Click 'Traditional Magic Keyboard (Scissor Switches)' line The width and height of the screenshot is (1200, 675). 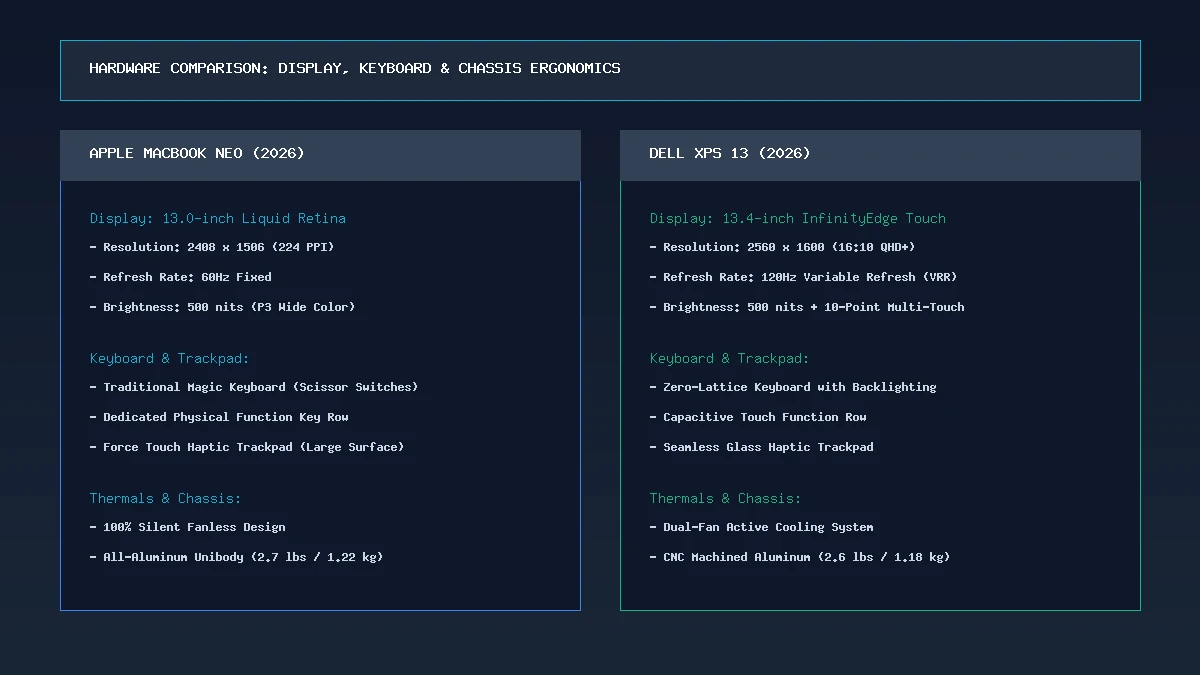tap(254, 387)
